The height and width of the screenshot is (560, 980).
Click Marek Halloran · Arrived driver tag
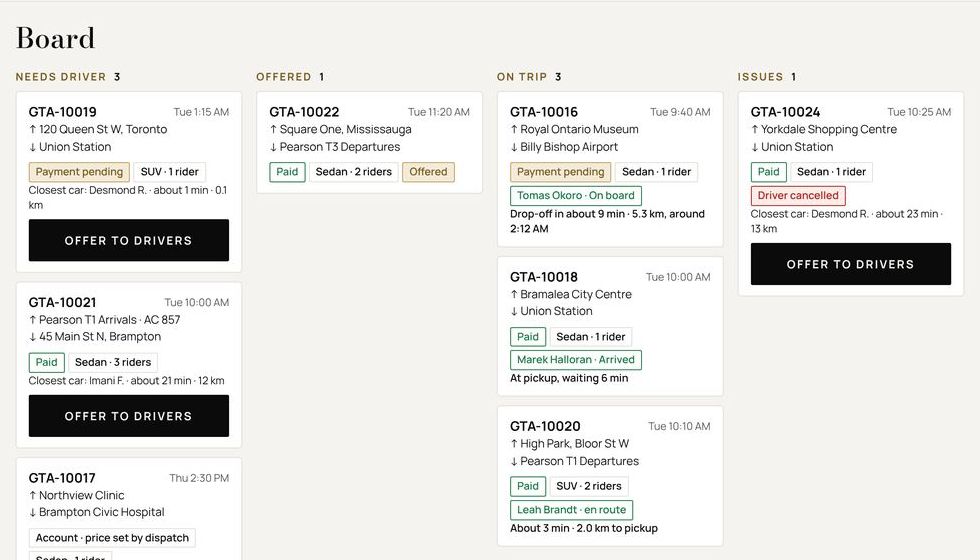coord(576,360)
